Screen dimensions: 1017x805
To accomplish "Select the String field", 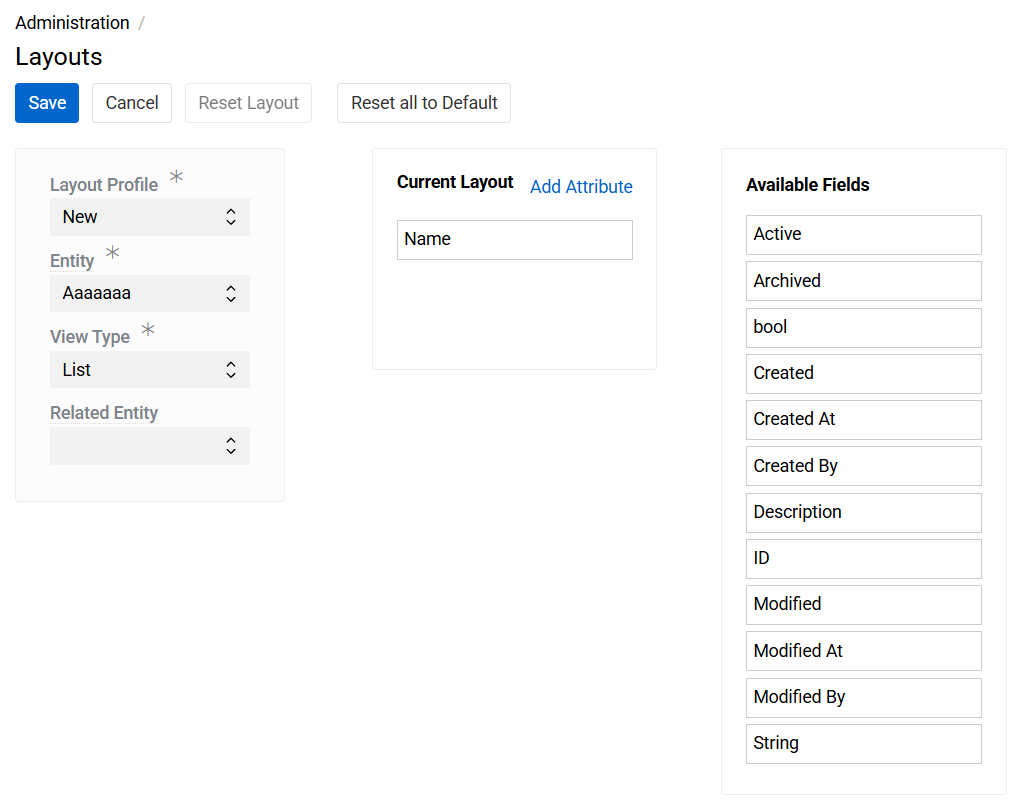I will [863, 743].
